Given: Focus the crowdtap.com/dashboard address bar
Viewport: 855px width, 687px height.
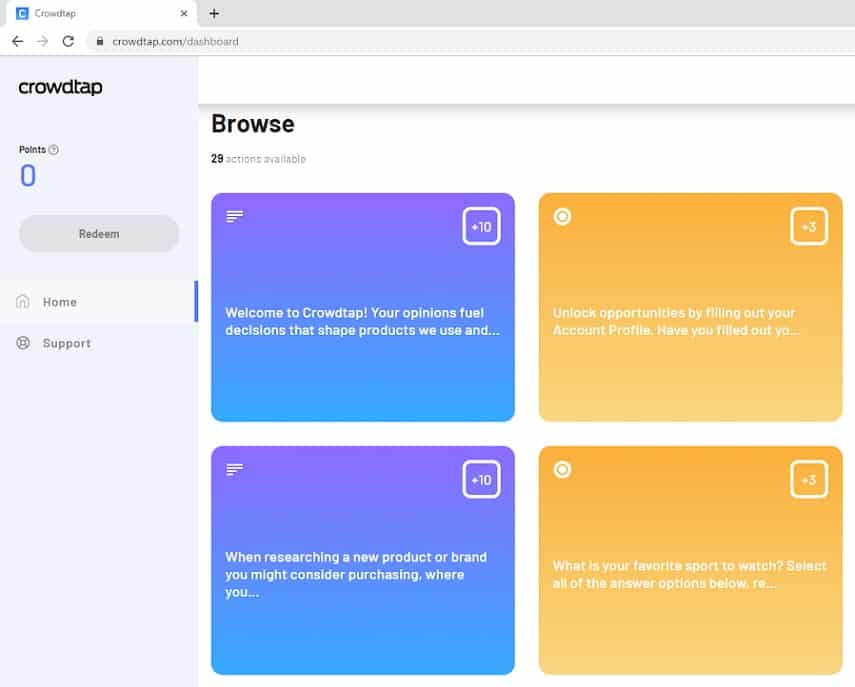Looking at the screenshot, I should (470, 41).
